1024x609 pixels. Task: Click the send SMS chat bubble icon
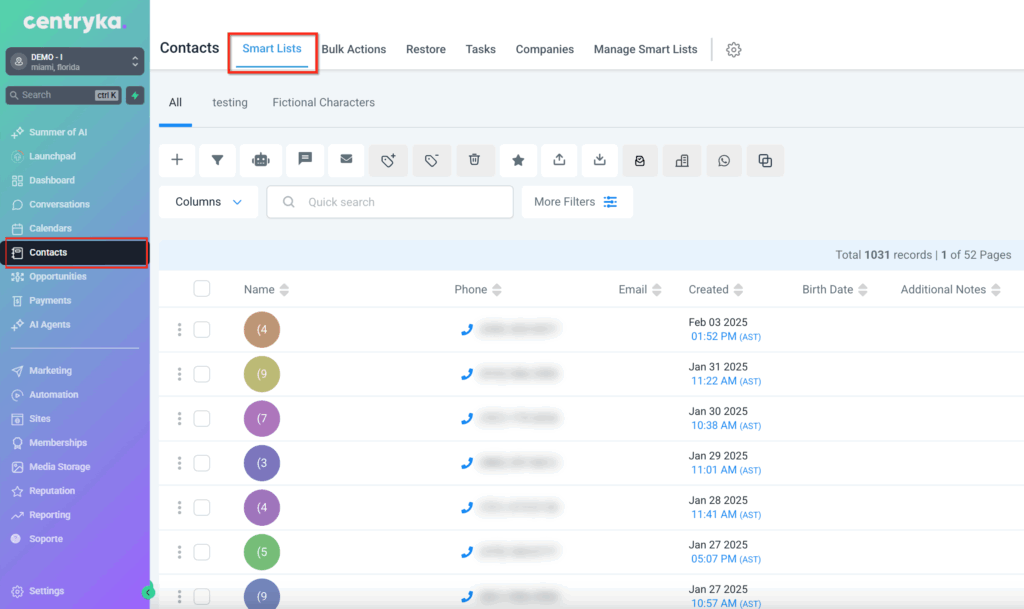[x=305, y=160]
